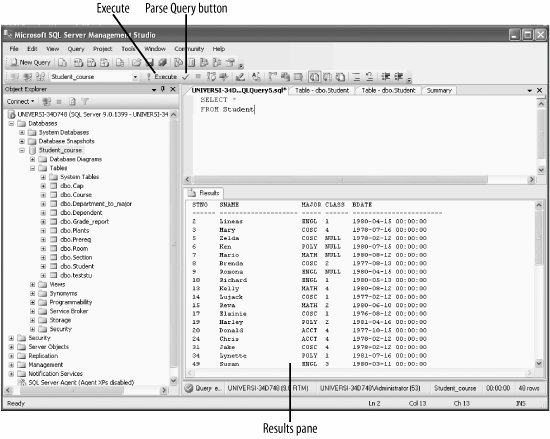Click the Decrease Indent toolbar icon
The height and width of the screenshot is (439, 550).
pyautogui.click(x=385, y=76)
